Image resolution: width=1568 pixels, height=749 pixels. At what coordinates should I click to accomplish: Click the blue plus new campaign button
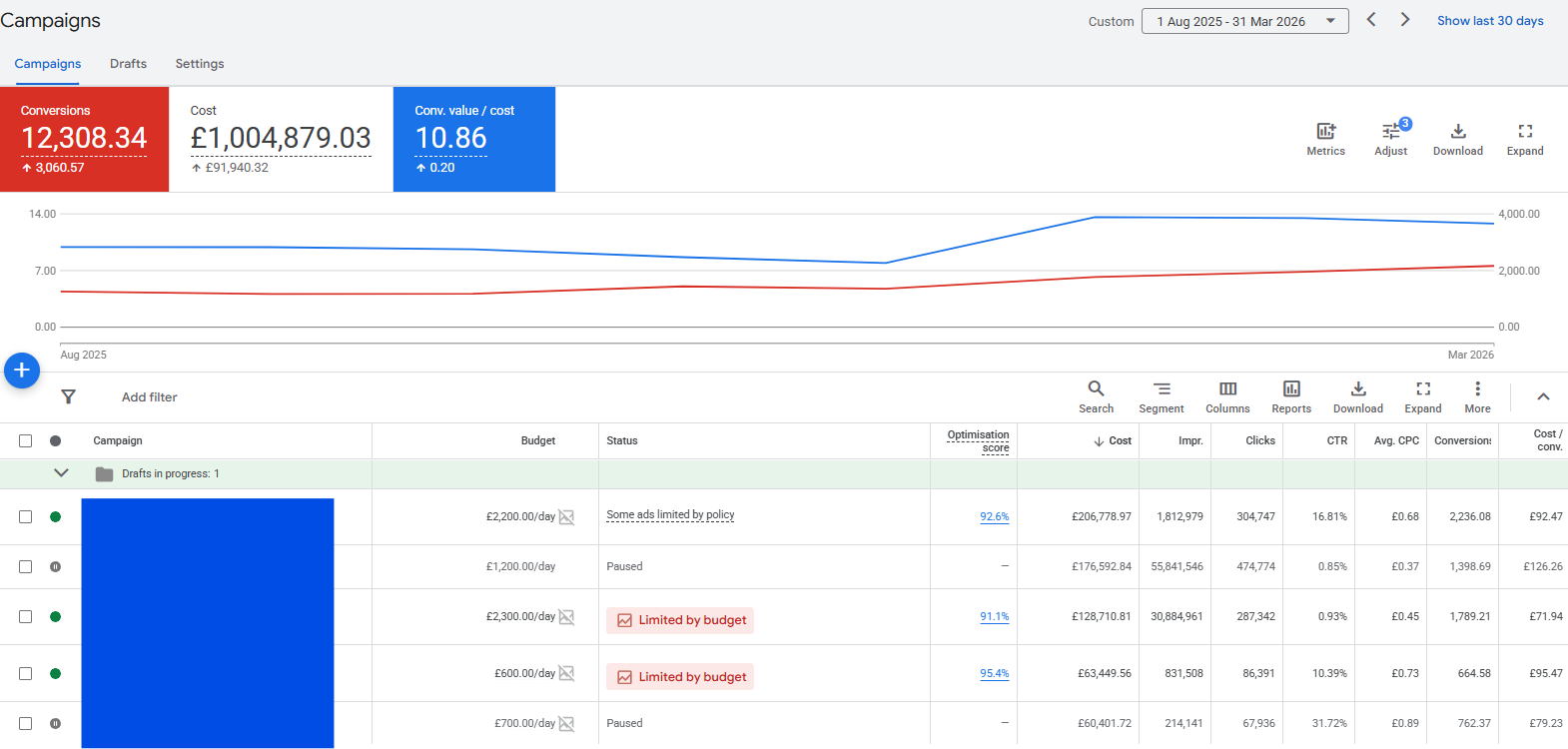[x=22, y=371]
